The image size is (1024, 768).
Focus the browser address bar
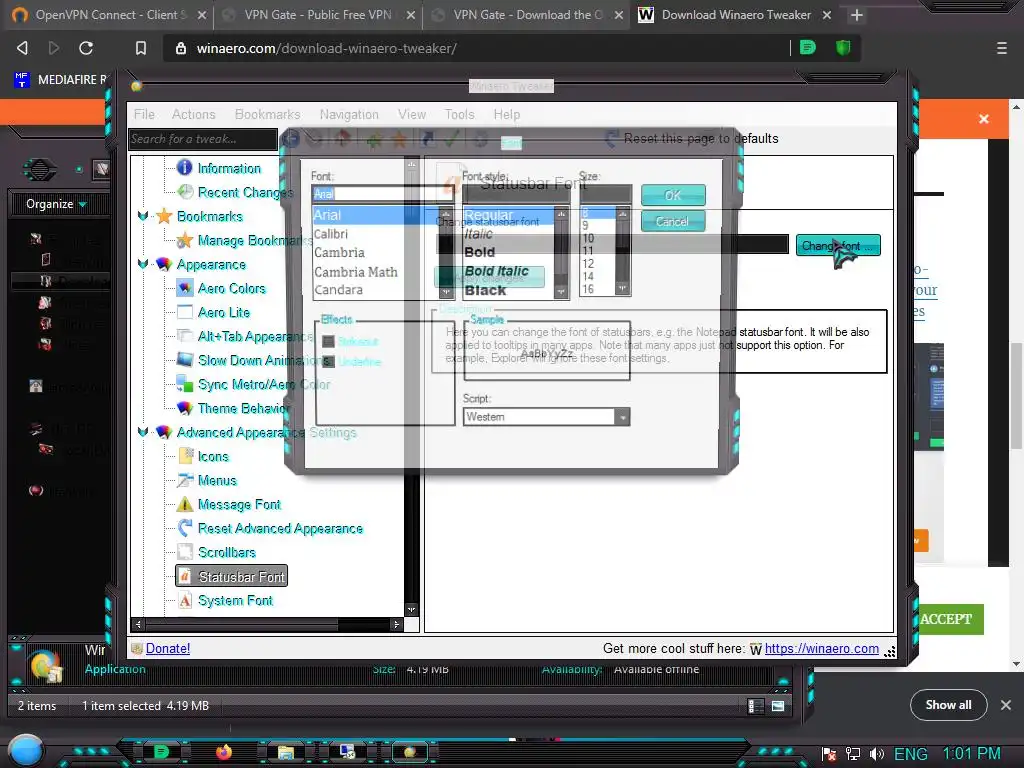pos(477,48)
